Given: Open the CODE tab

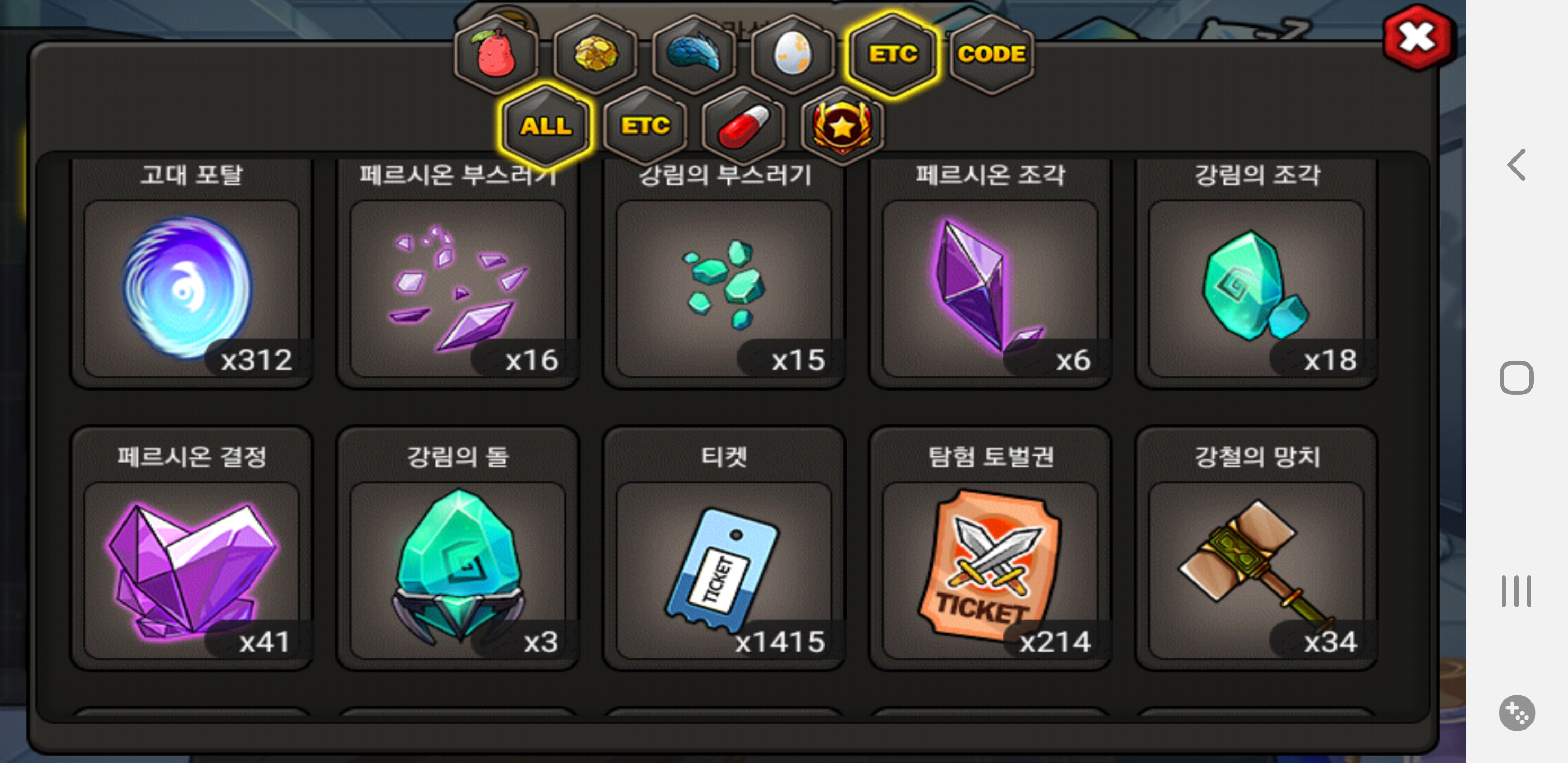Looking at the screenshot, I should pos(992,54).
